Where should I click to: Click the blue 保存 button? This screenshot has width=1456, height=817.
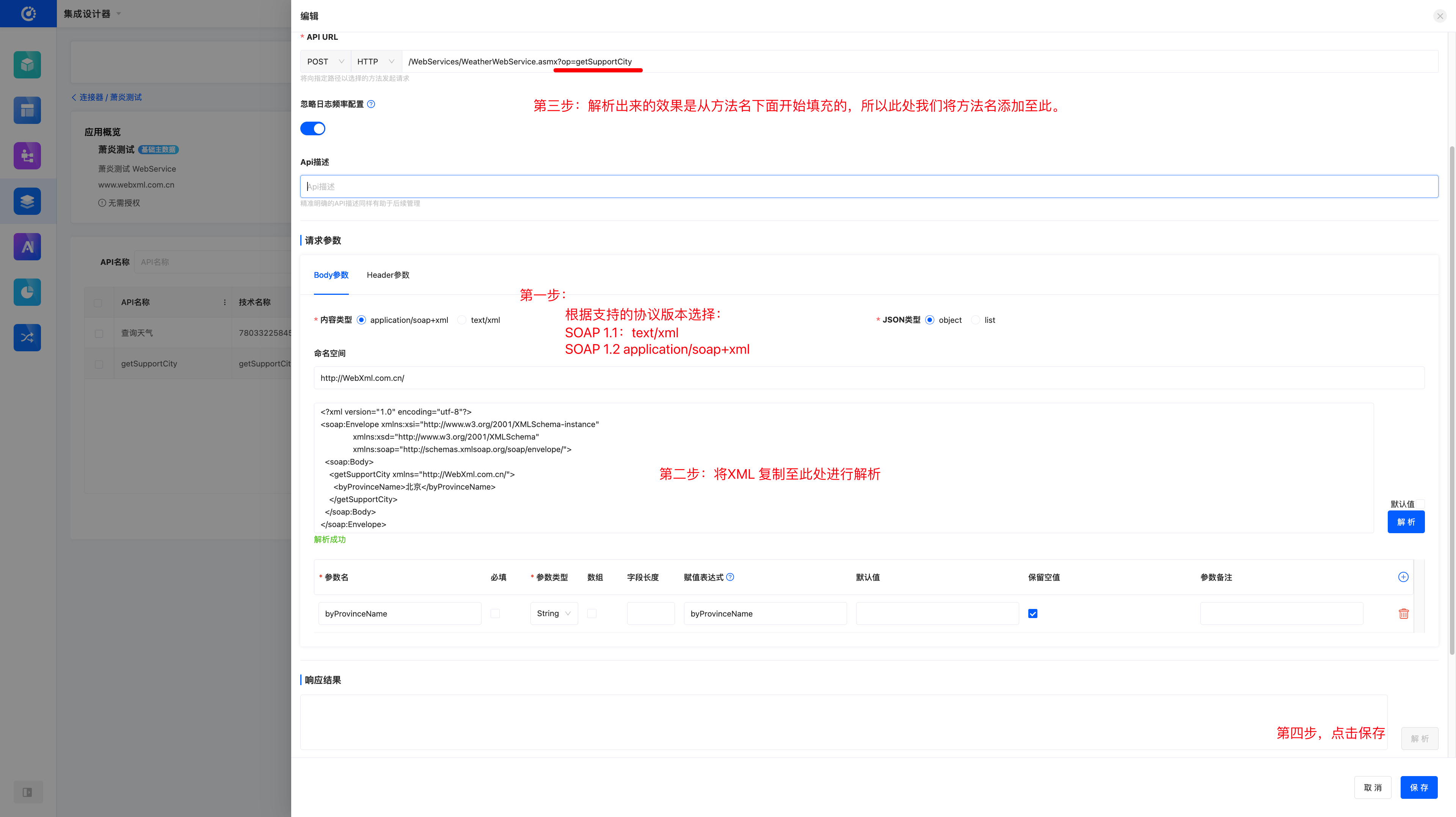(1418, 787)
